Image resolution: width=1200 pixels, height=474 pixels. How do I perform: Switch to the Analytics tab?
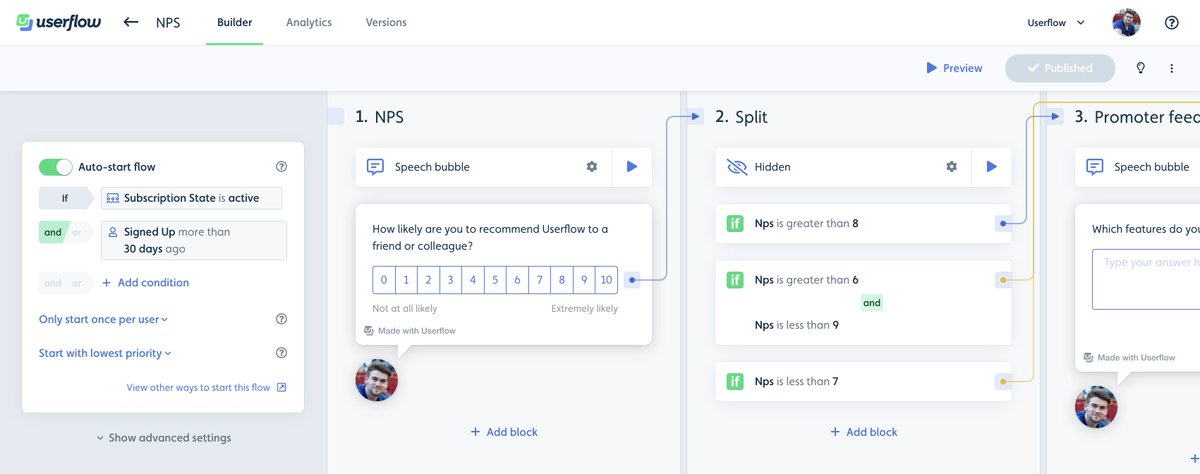(309, 22)
